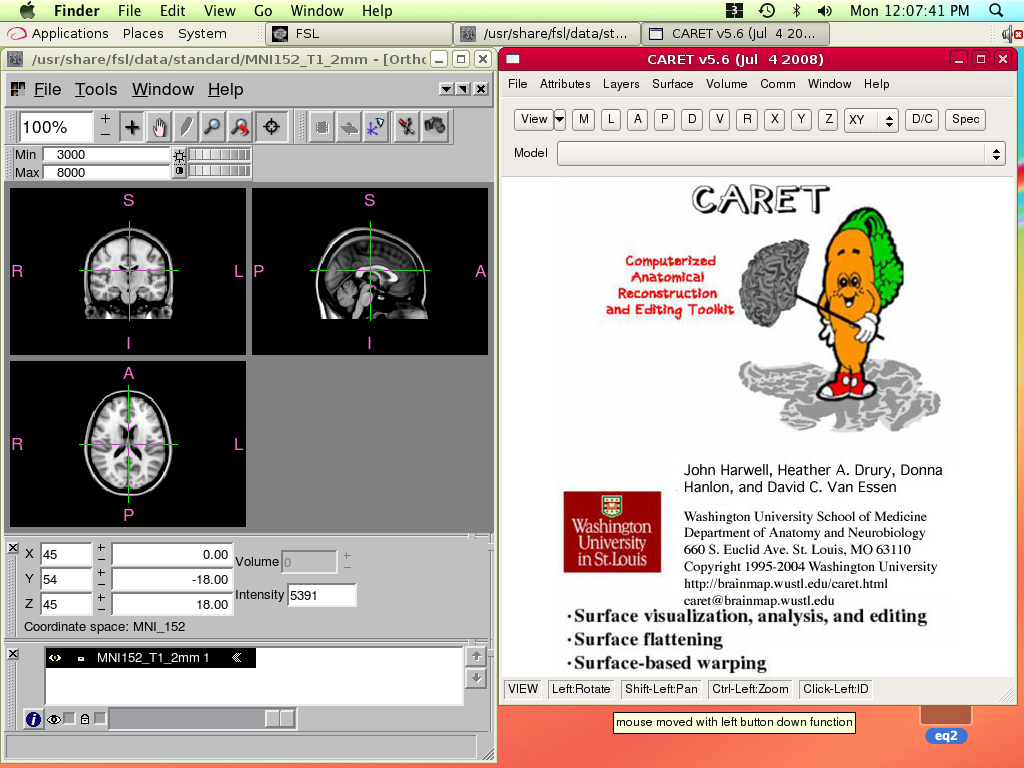Viewport: 1024px width, 768px height.
Task: Open the Attributes menu in CARET
Action: coord(565,84)
